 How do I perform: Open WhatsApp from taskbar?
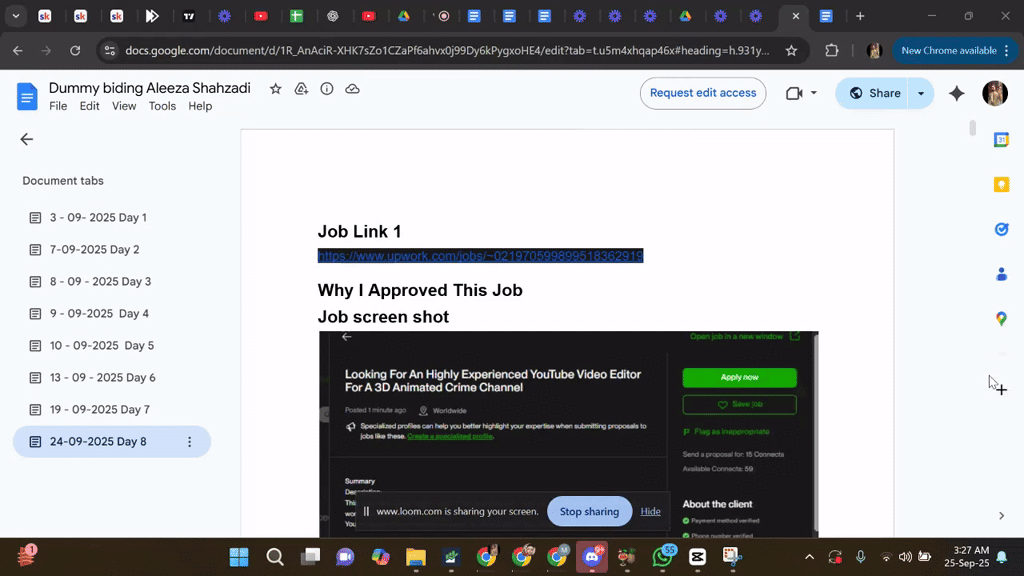click(x=662, y=557)
